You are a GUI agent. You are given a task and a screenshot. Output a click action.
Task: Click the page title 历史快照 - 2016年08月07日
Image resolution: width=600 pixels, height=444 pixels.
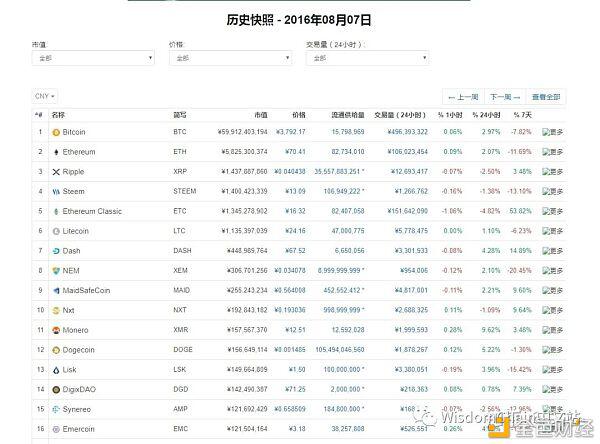click(x=299, y=20)
